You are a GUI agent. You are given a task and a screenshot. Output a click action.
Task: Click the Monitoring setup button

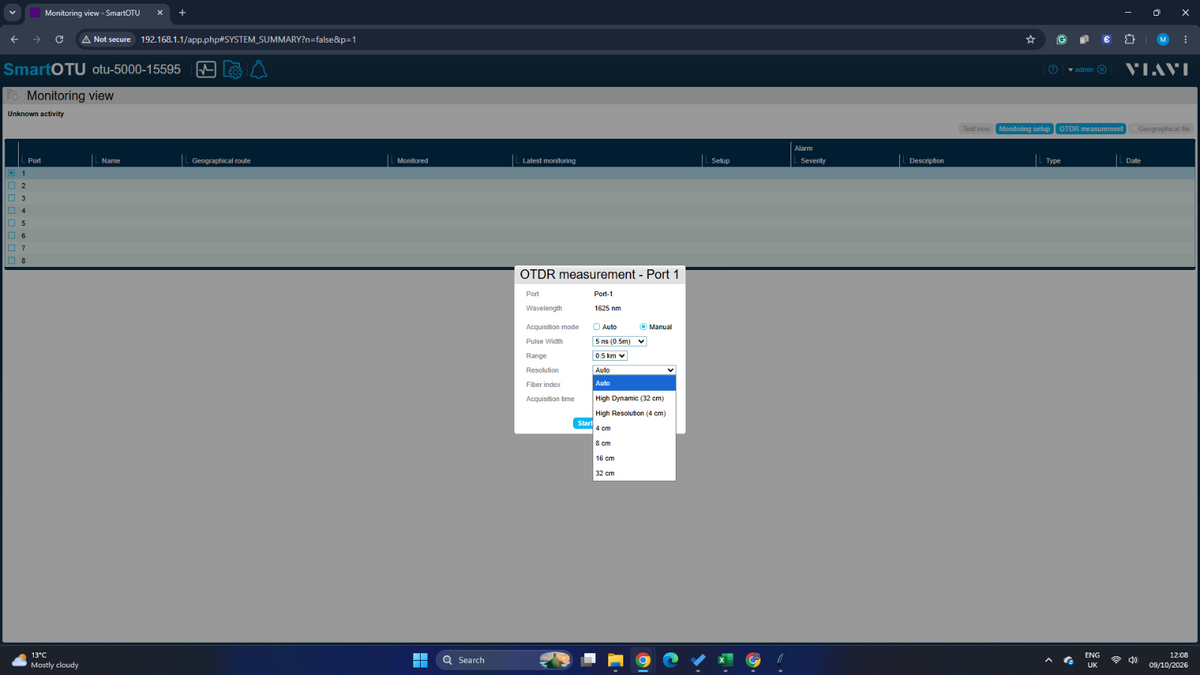point(1024,129)
